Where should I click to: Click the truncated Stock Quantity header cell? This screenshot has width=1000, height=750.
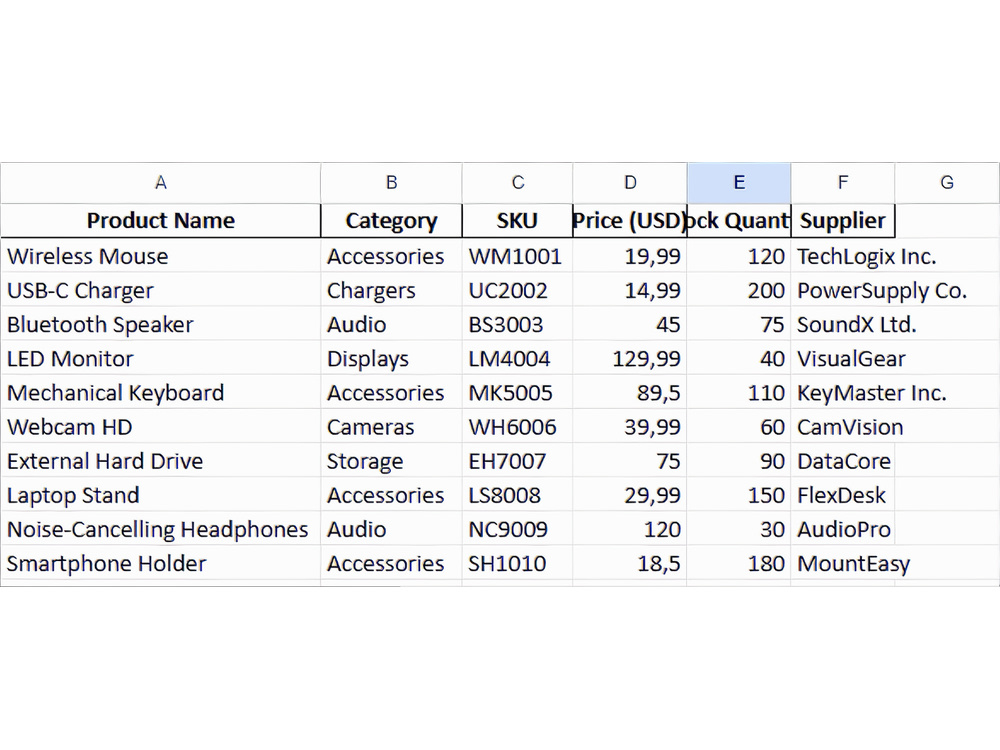coord(739,221)
